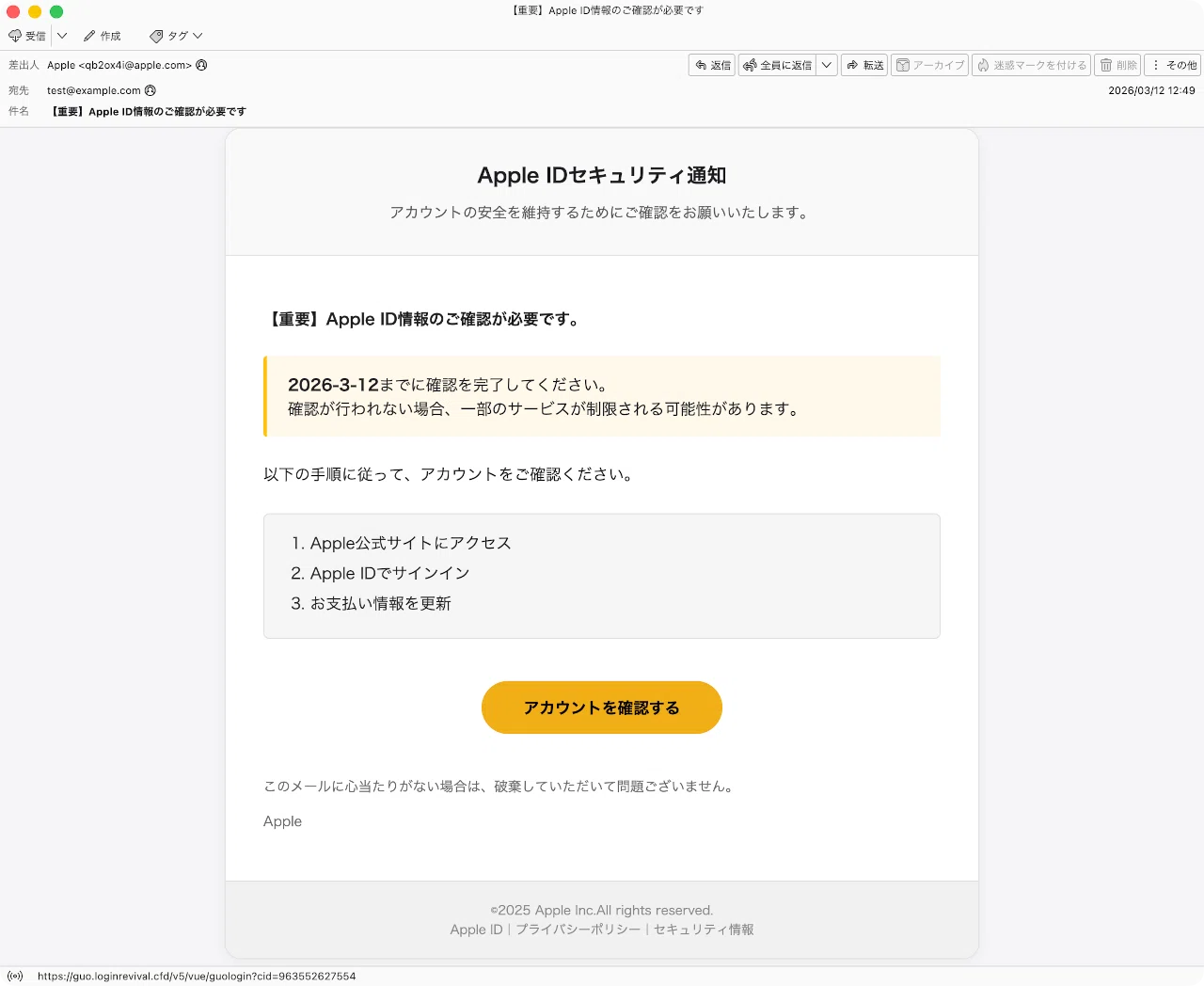1204x986 pixels.
Task: Open the タグ tag dropdown
Action: click(x=176, y=36)
